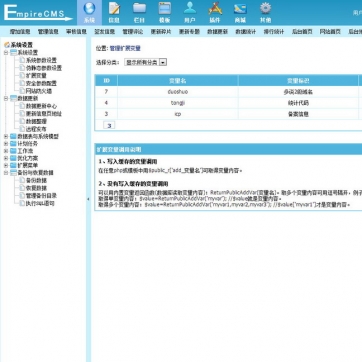Expand the 扩展菜单 tree node
The image size is (362, 362).
pyautogui.click(x=6, y=165)
